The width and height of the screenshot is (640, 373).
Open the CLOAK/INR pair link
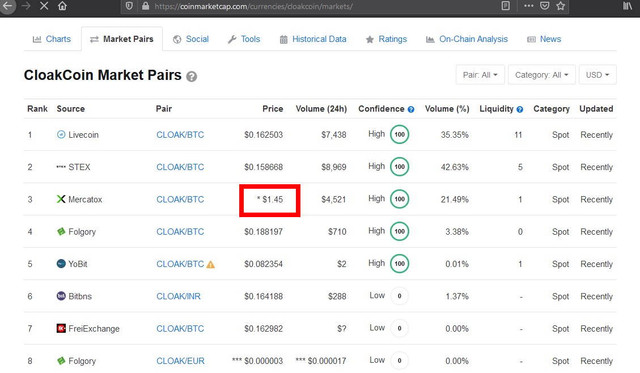(x=178, y=296)
